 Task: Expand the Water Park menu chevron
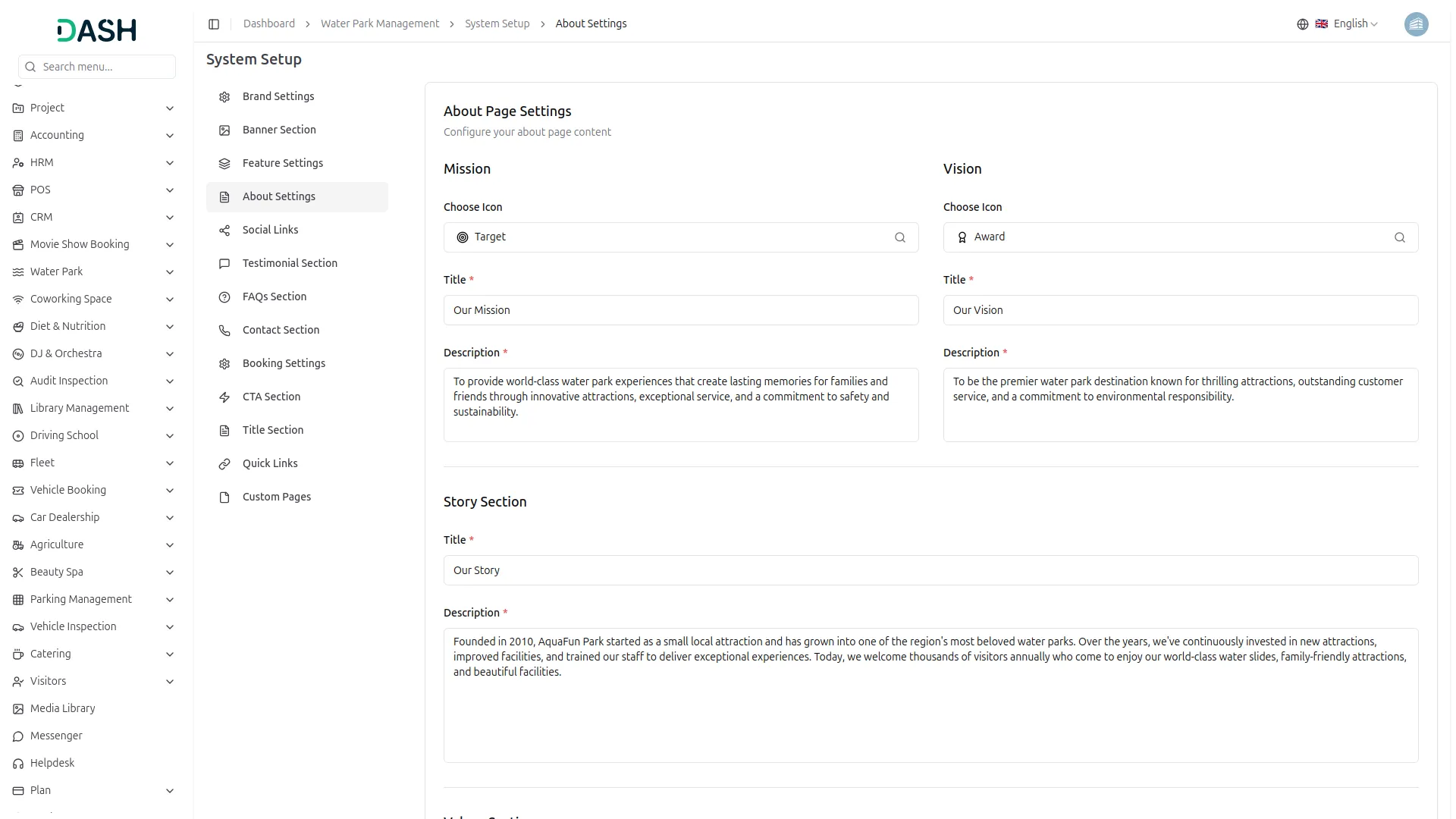click(170, 272)
